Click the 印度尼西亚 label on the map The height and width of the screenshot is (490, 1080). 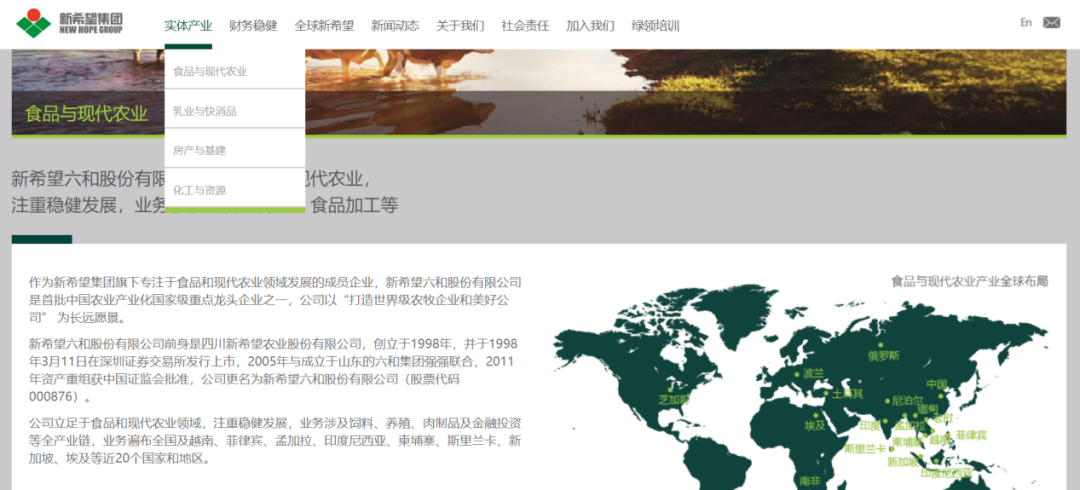[946, 473]
